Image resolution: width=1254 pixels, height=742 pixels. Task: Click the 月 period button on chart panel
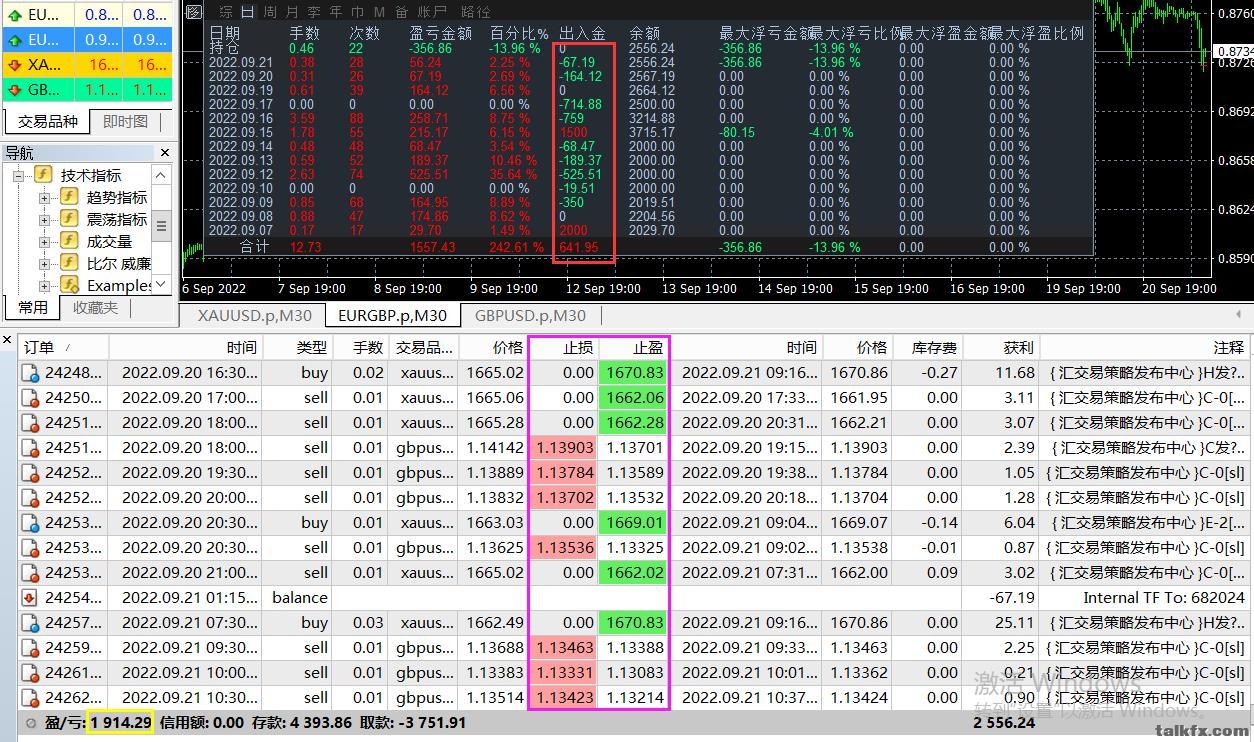pyautogui.click(x=292, y=12)
